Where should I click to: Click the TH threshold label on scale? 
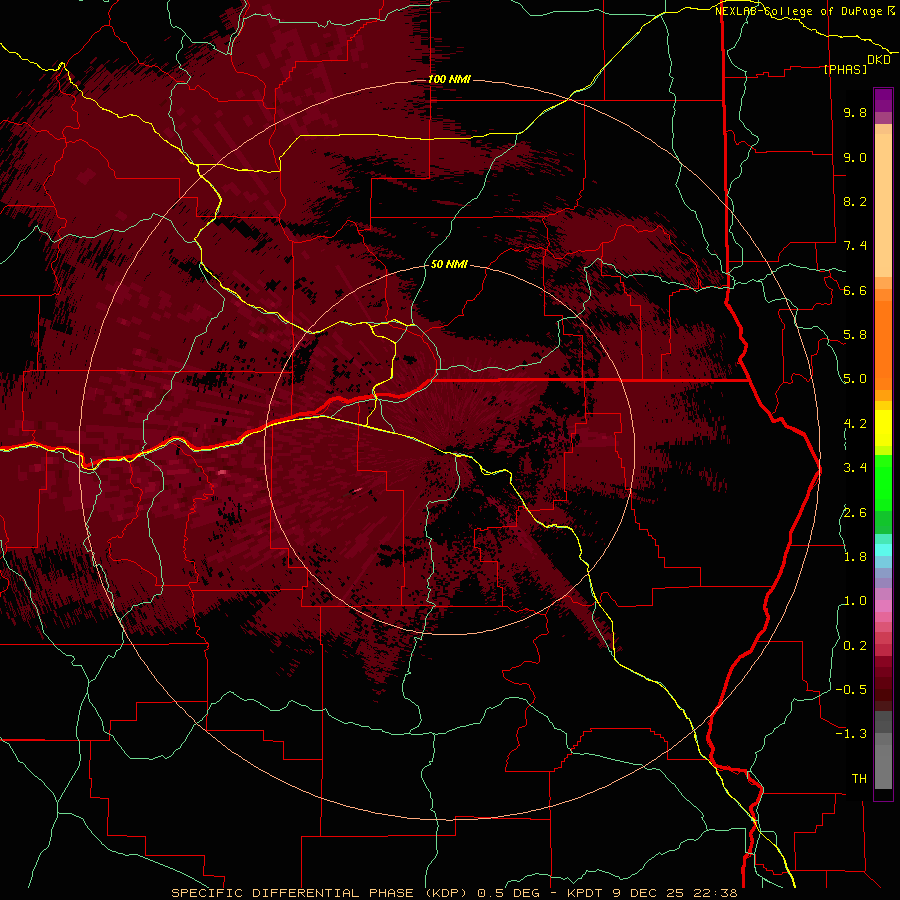(859, 779)
